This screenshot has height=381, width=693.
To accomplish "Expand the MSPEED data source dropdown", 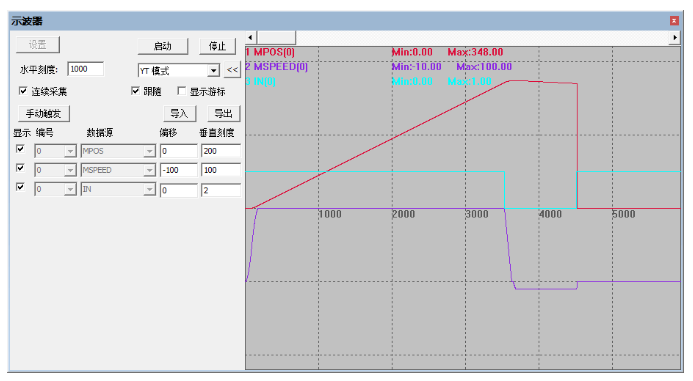I will (x=118, y=170).
